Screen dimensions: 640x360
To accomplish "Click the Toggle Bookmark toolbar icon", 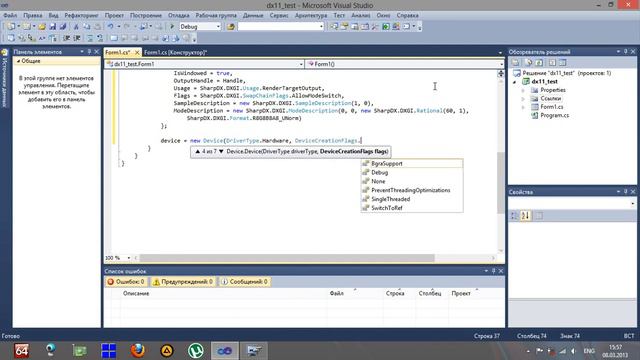I will (114, 38).
